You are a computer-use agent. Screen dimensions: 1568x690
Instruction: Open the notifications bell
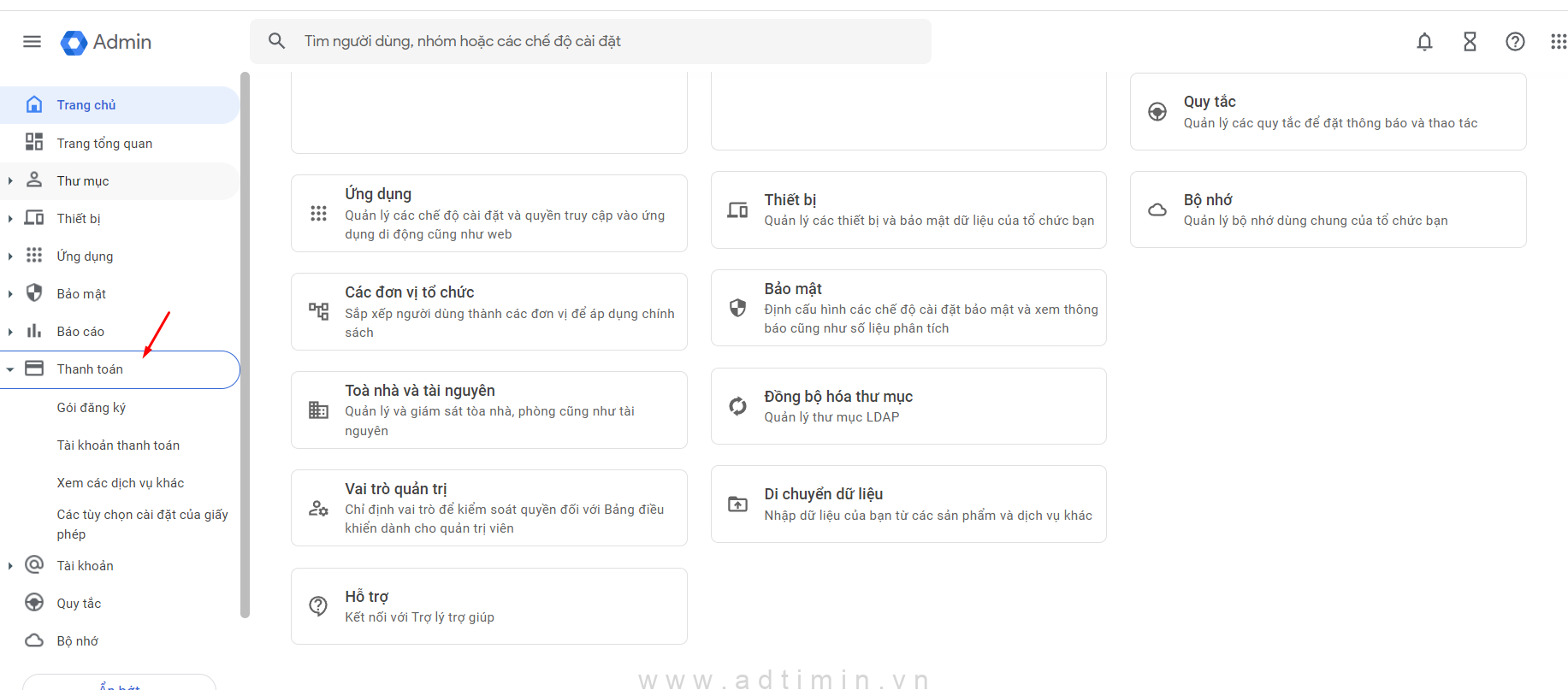1424,41
